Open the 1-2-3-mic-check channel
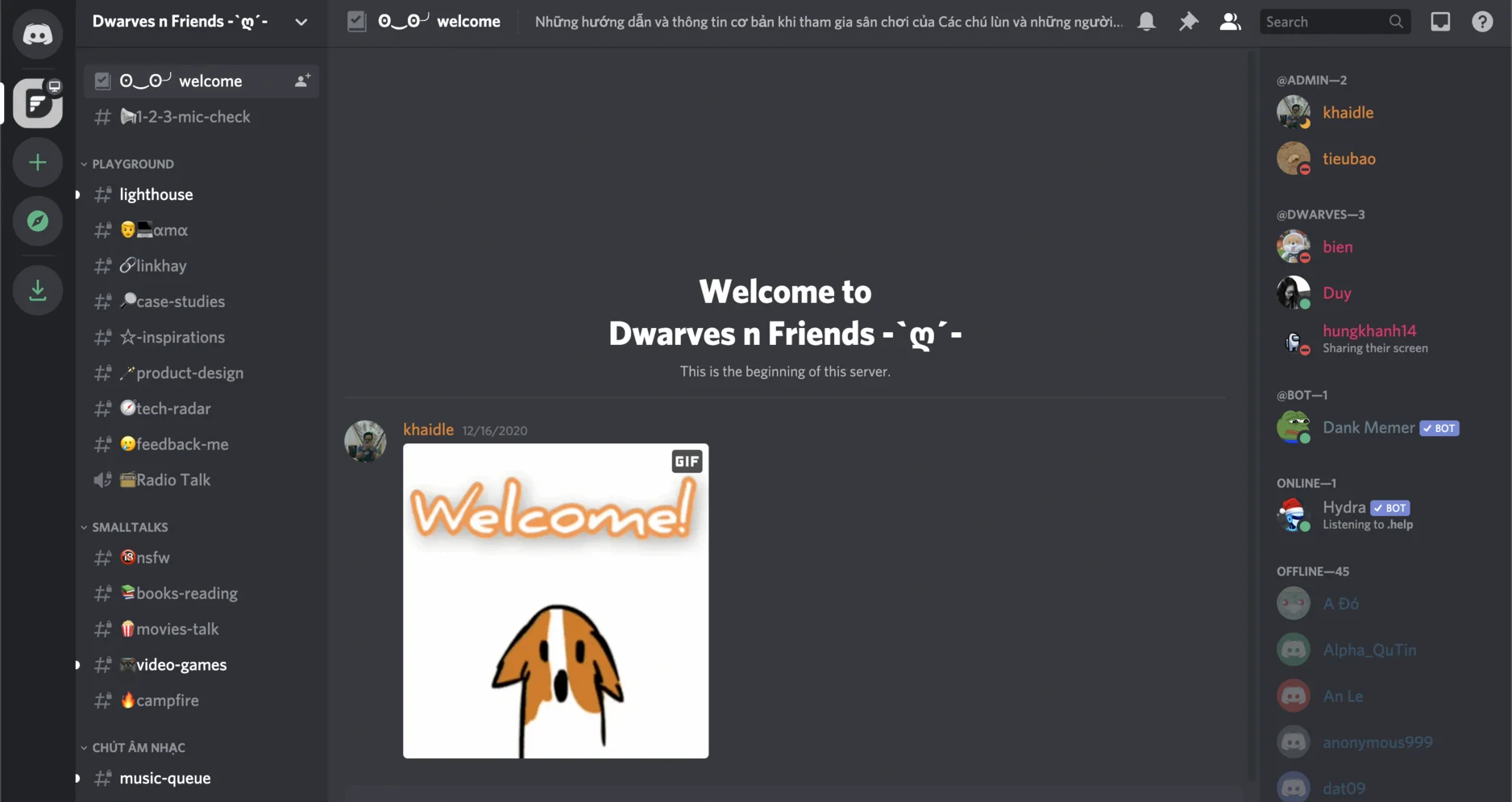The image size is (1512, 802). (201, 117)
